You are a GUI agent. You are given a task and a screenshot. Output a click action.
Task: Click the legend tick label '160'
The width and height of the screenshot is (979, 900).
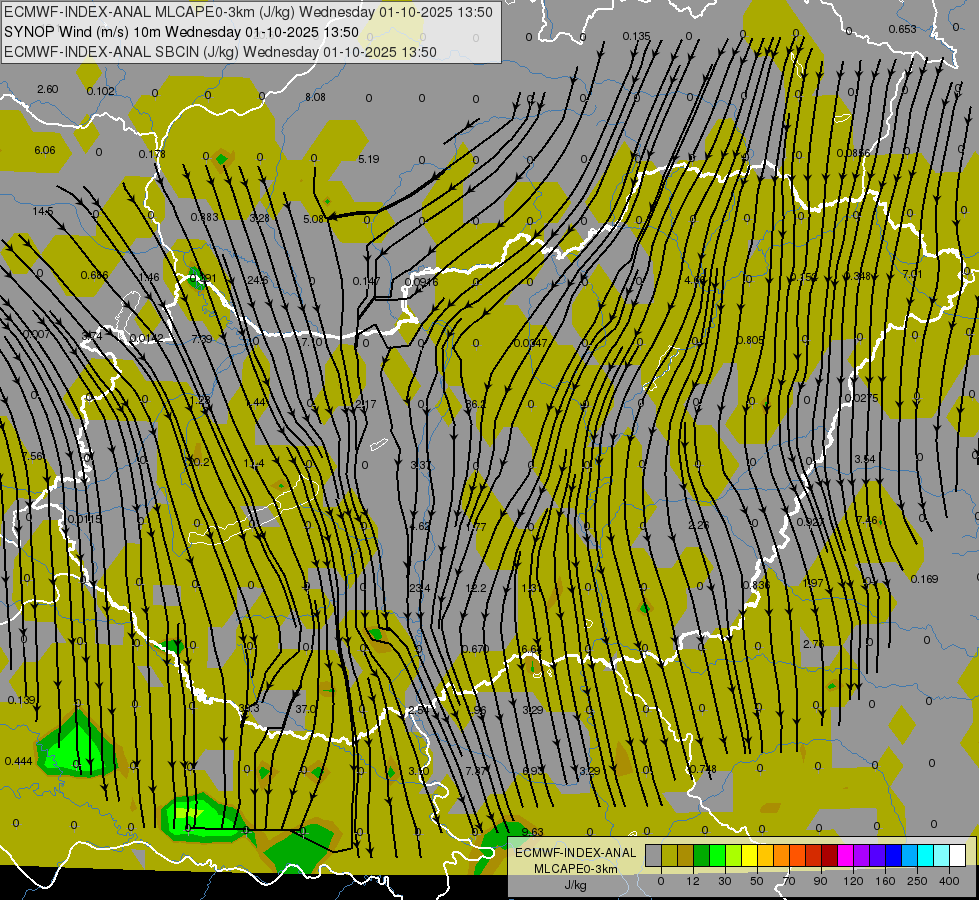click(x=885, y=881)
